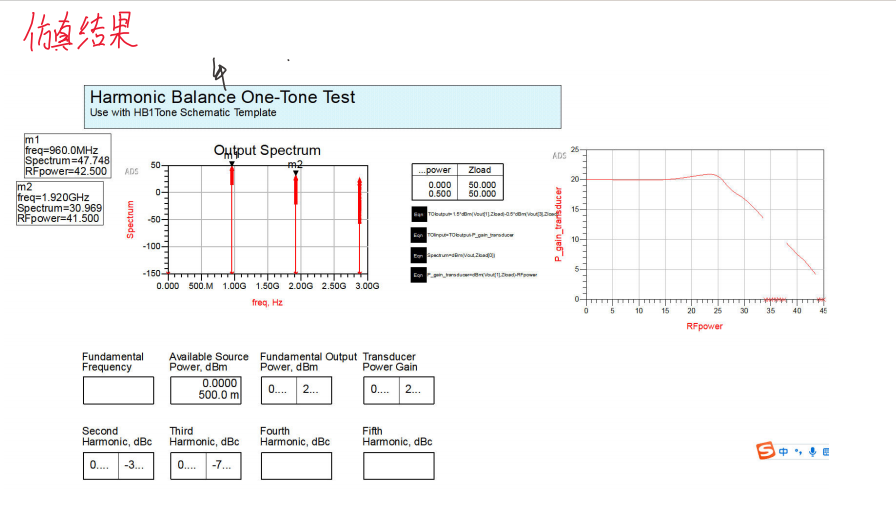896x520 pixels.
Task: Click the Fundamental Output Power, dBm label
Action: 308,362
